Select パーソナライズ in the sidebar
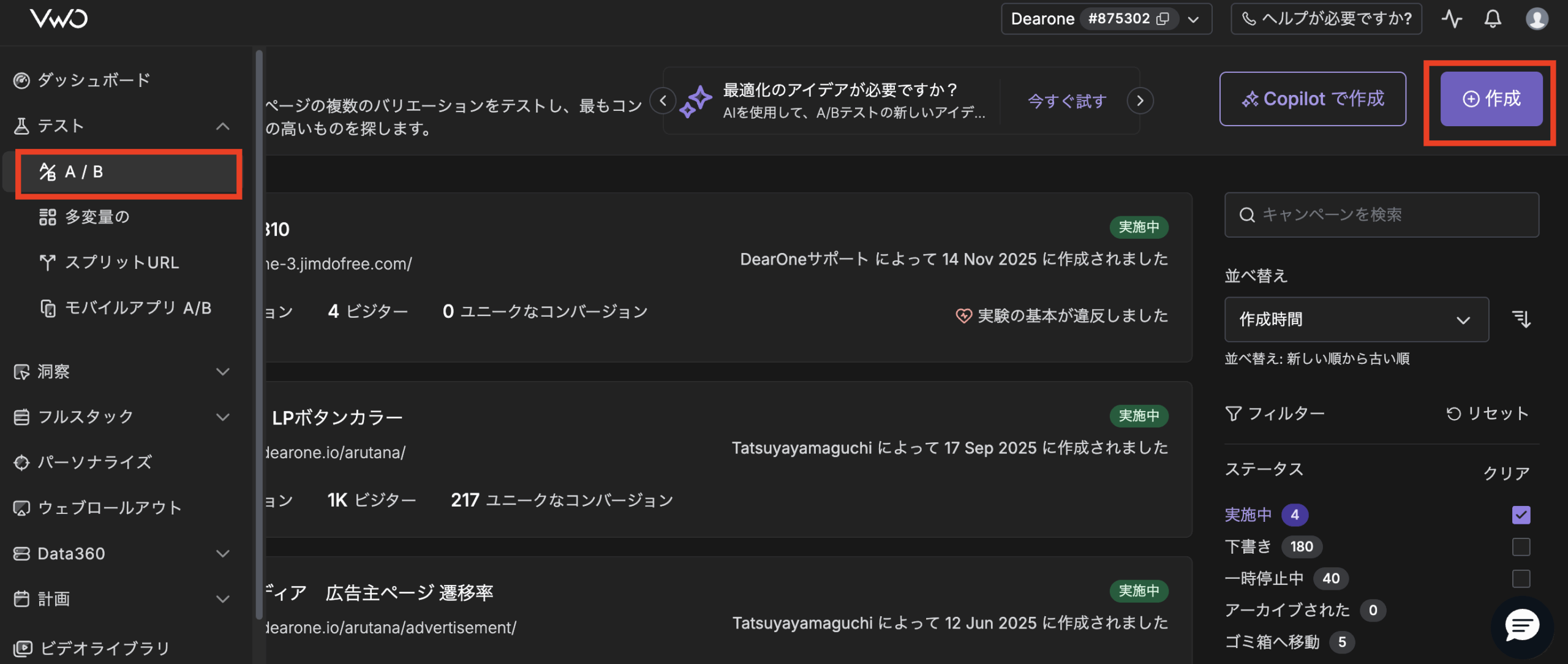1568x664 pixels. [96, 462]
